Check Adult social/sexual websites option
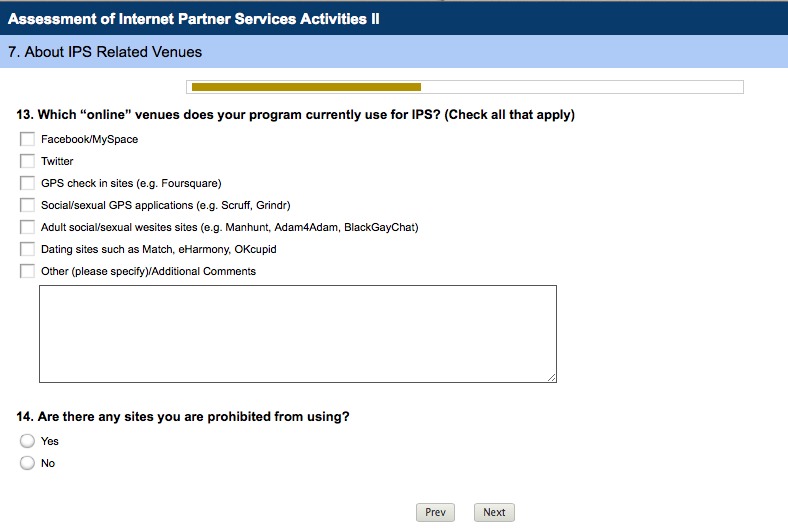The image size is (788, 531). tap(27, 227)
